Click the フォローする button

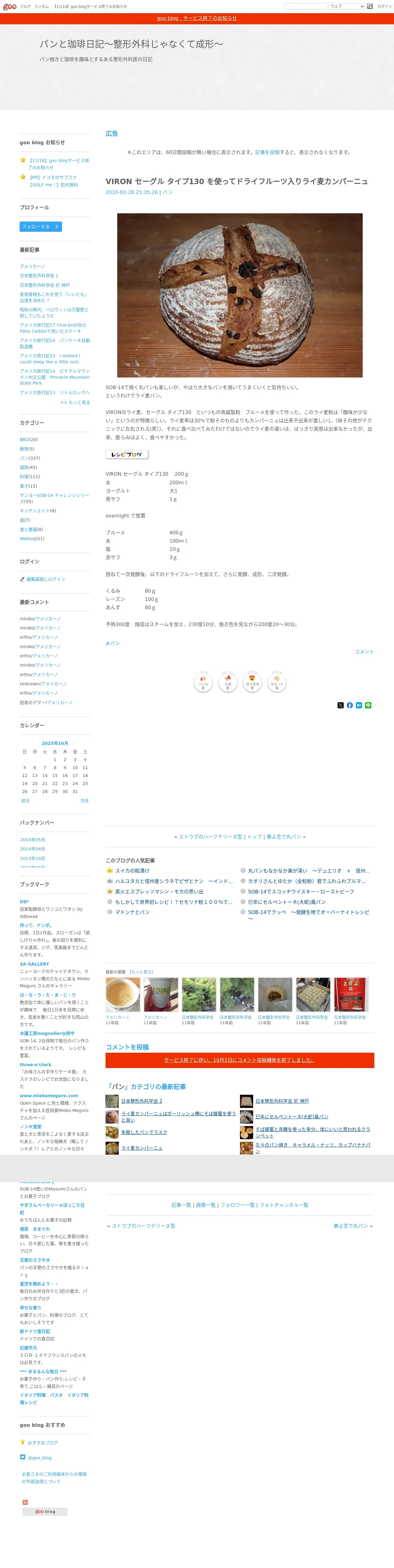point(41,226)
